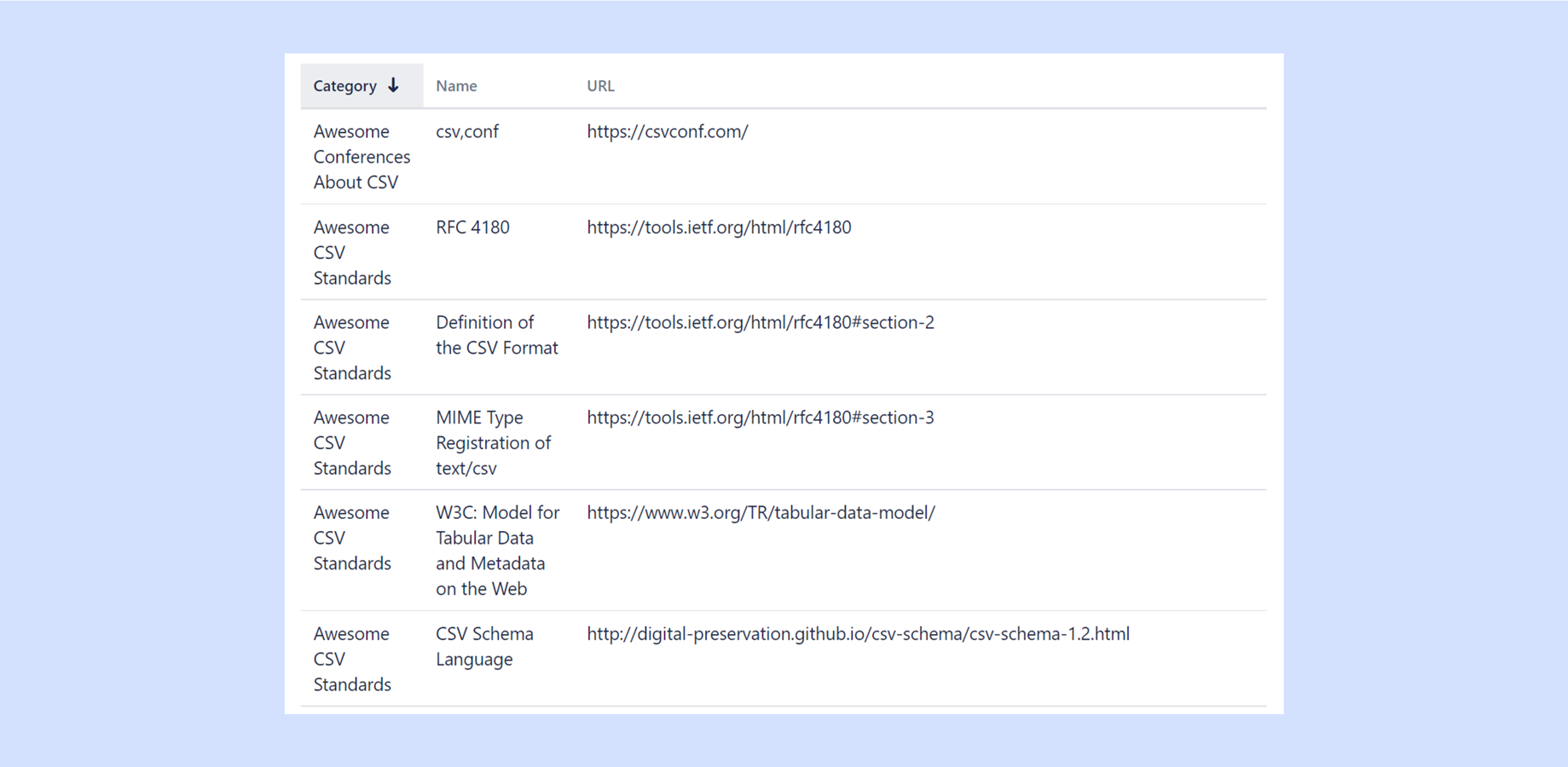Viewport: 1568px width, 767px height.
Task: Sort table by Name column header
Action: click(x=456, y=86)
